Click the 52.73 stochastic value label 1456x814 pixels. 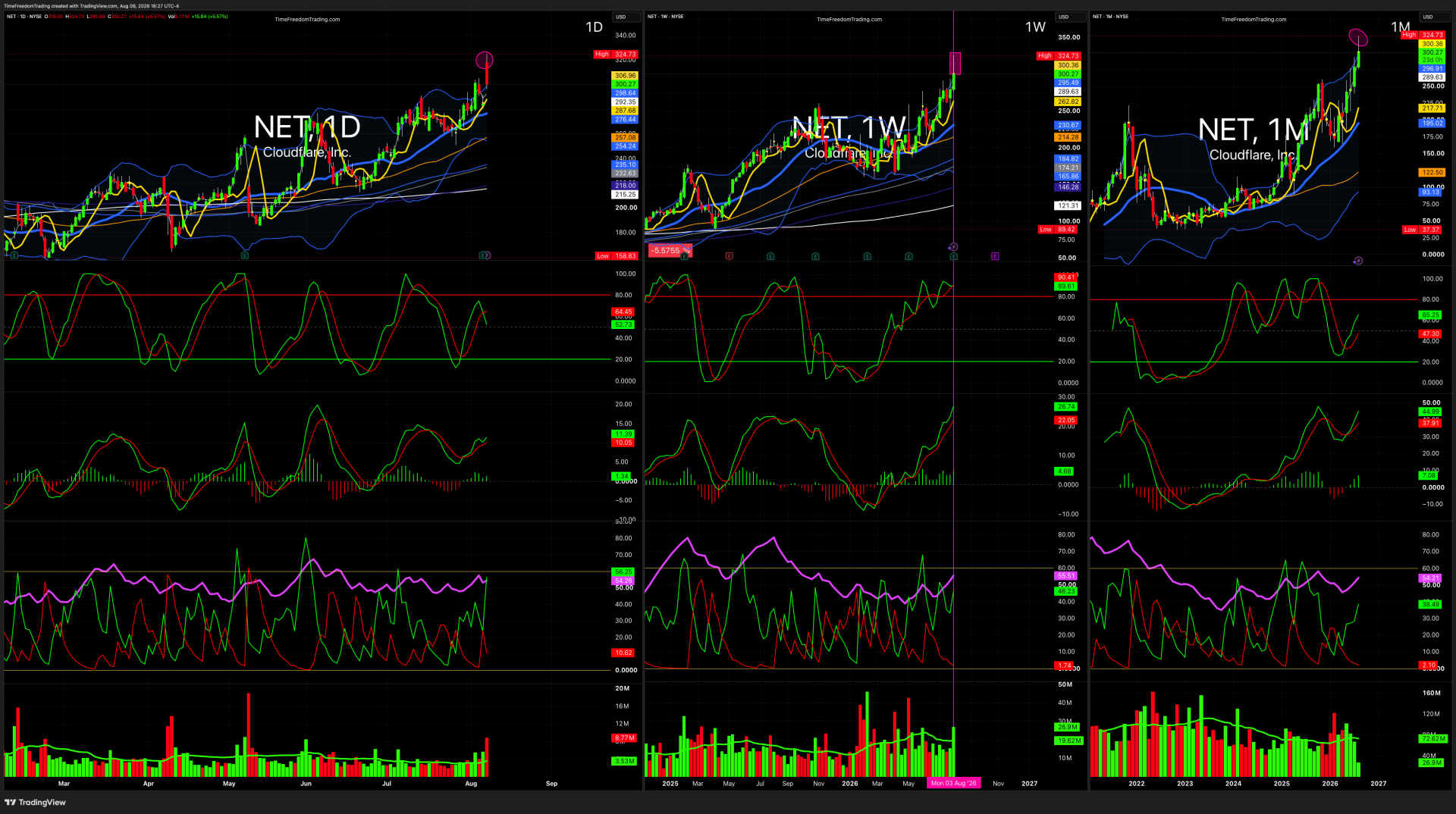pos(623,325)
